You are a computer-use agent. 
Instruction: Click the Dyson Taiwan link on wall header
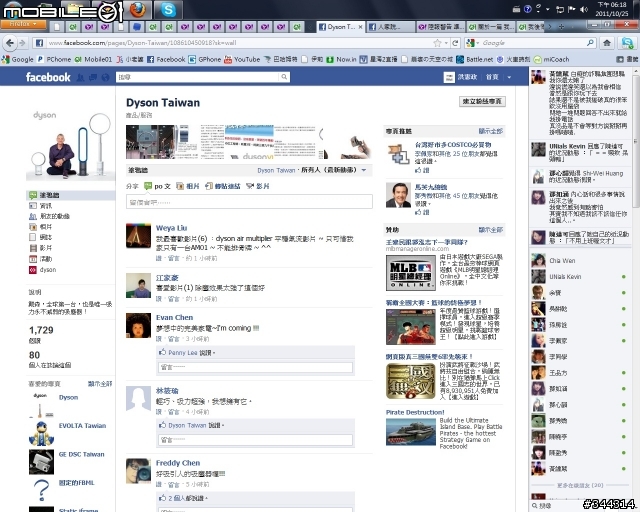point(276,170)
